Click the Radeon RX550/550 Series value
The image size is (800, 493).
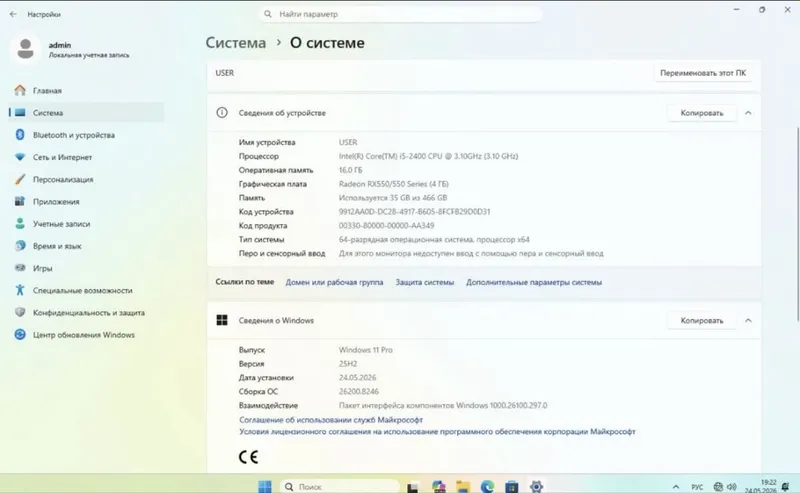pyautogui.click(x=393, y=184)
